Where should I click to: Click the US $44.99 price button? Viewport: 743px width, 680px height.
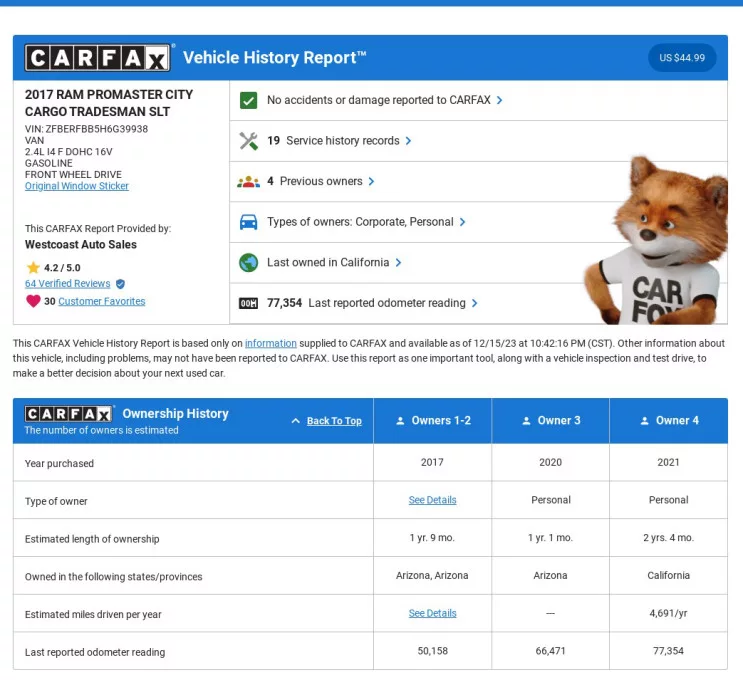coord(682,58)
